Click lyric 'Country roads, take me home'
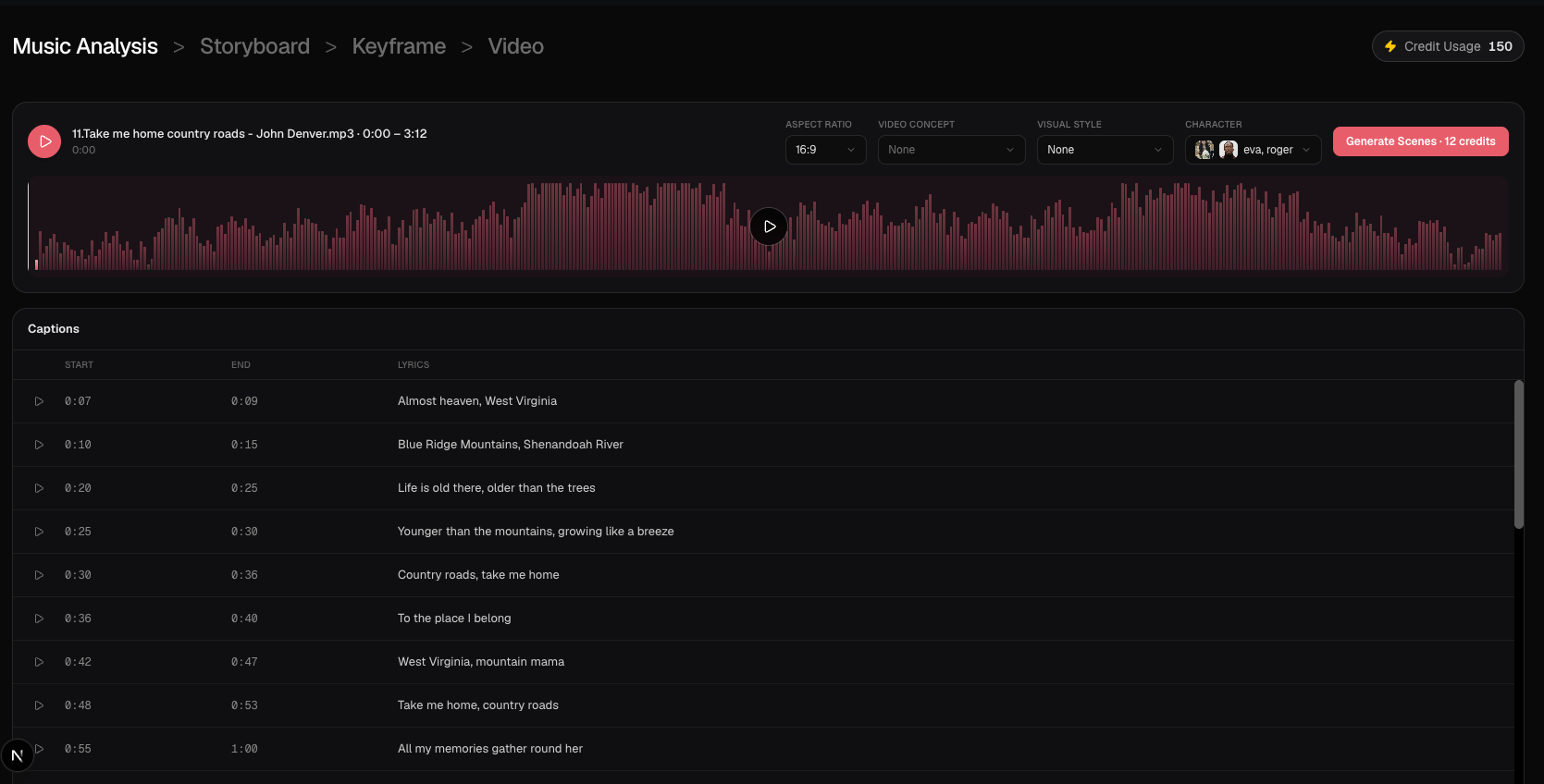This screenshot has height=784, width=1544. [478, 575]
